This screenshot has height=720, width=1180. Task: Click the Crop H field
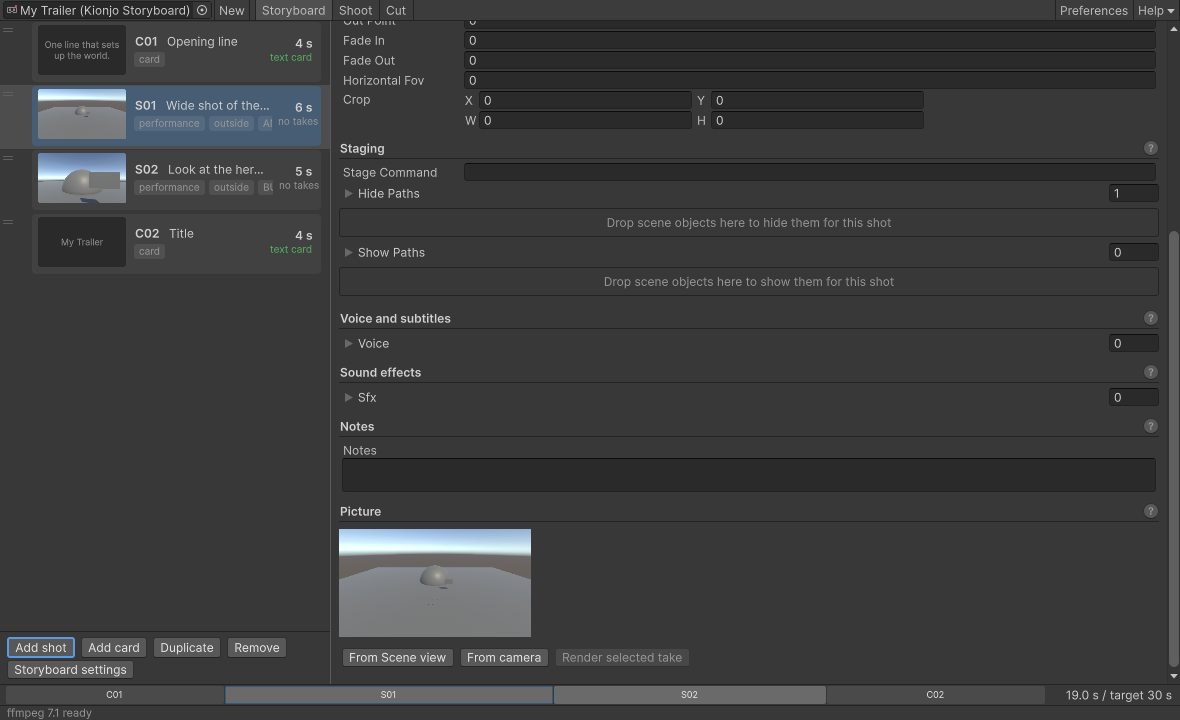coord(817,120)
